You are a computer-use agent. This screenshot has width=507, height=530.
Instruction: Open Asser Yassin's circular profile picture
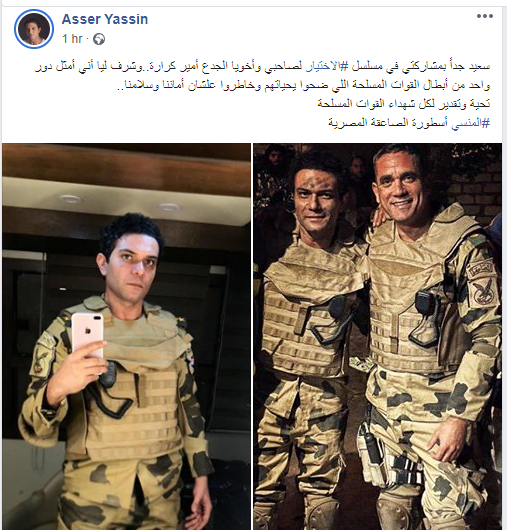coord(34,29)
